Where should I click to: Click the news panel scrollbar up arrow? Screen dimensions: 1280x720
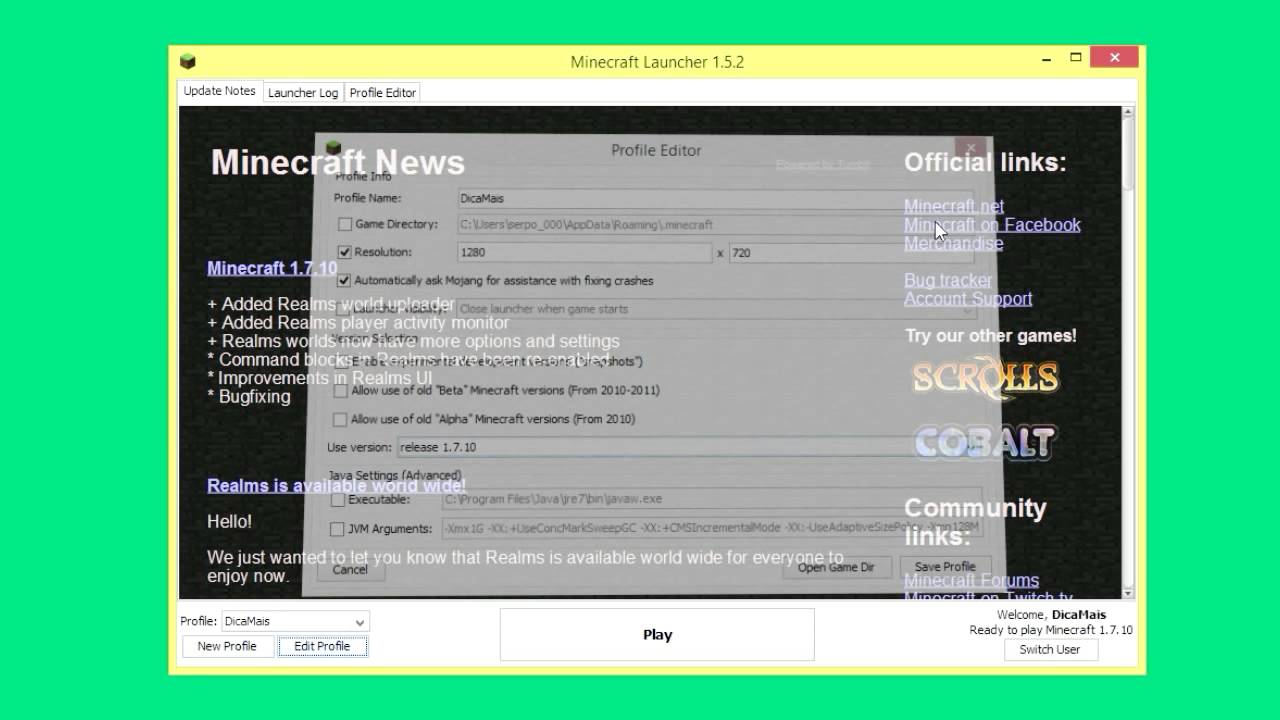(1128, 113)
